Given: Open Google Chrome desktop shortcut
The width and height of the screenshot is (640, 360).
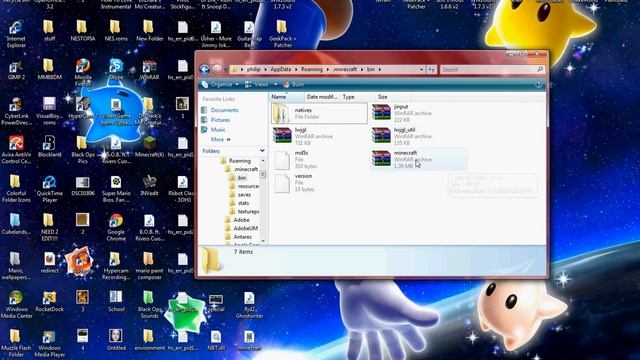Looking at the screenshot, I should coord(116,227).
